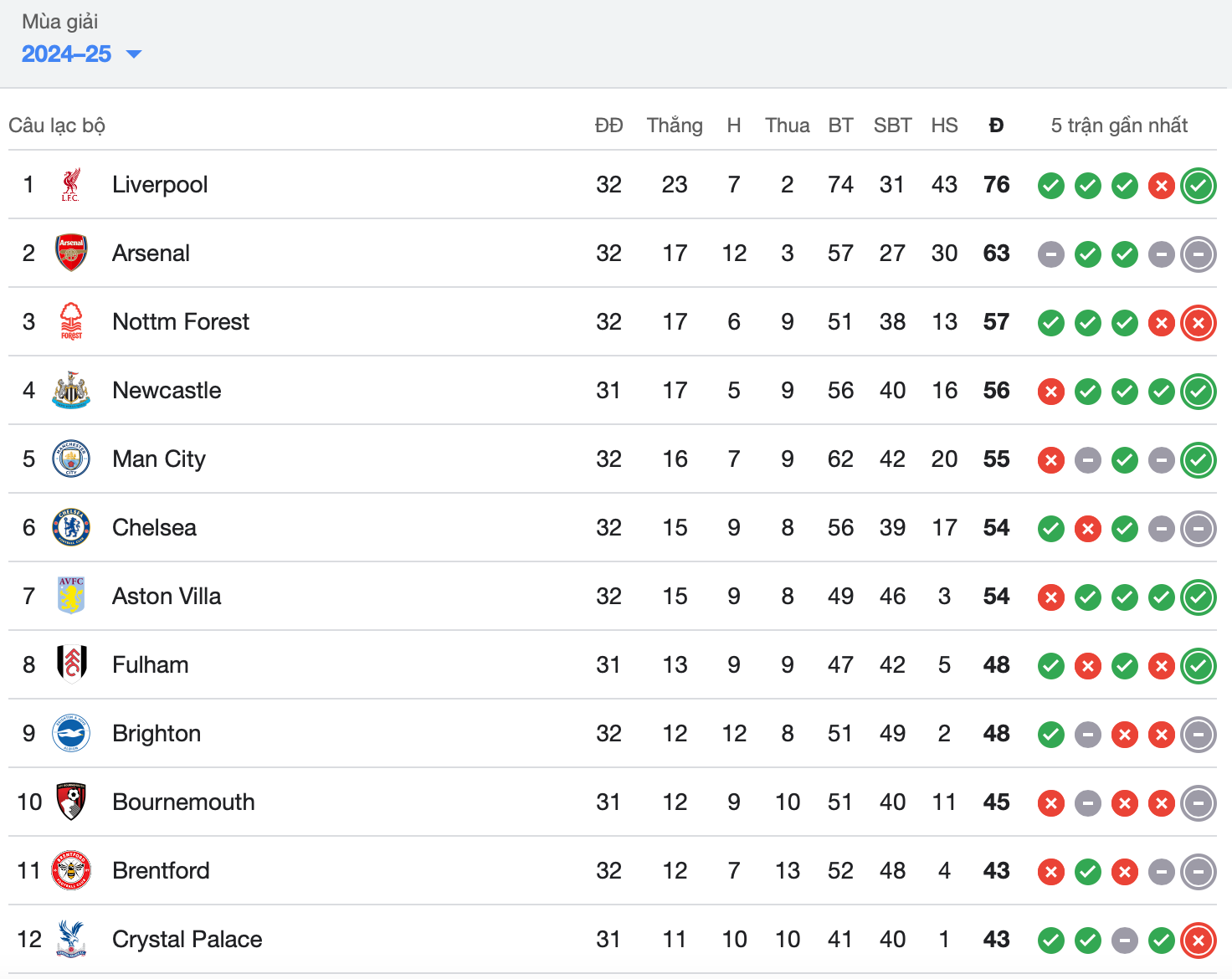The image size is (1232, 979).
Task: Click the Liverpool club crest
Action: point(71,185)
